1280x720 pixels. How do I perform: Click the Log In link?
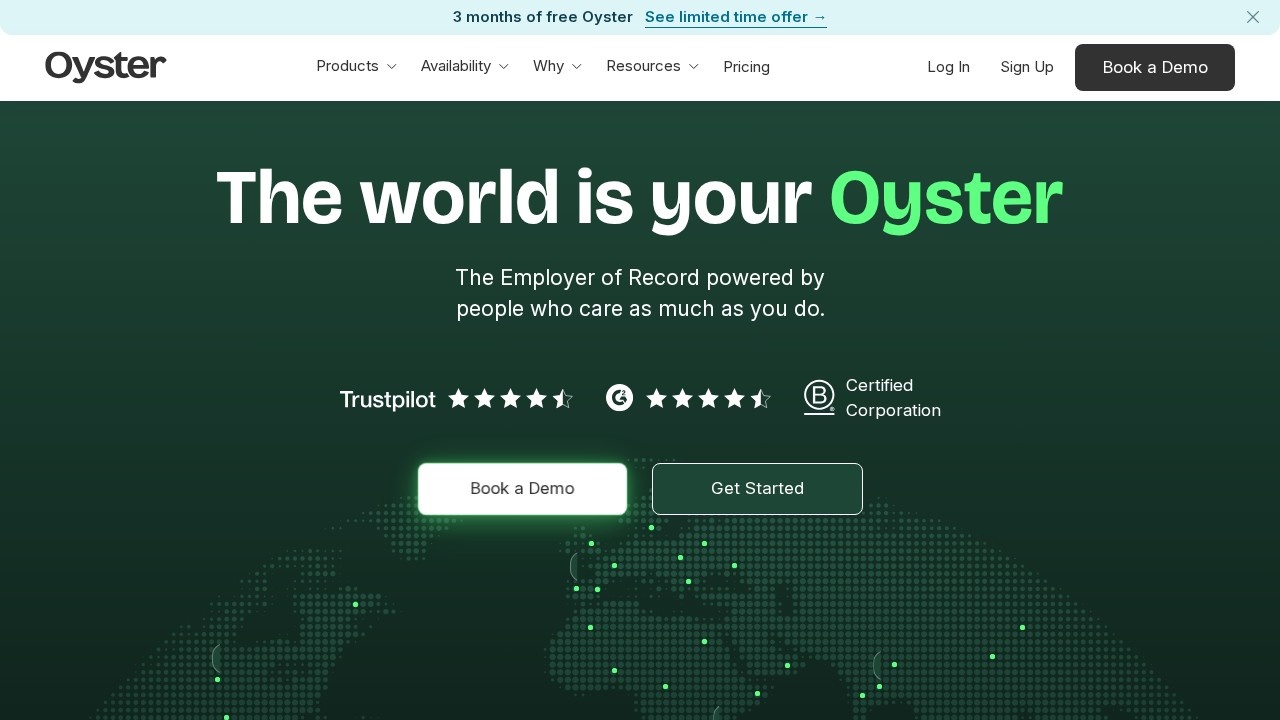948,67
